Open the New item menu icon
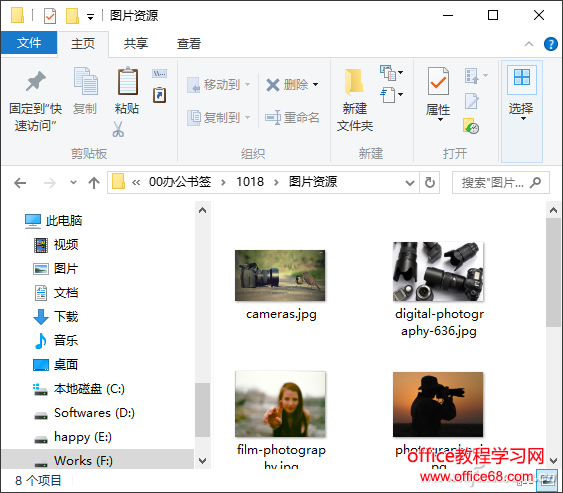The image size is (563, 493). 391,73
